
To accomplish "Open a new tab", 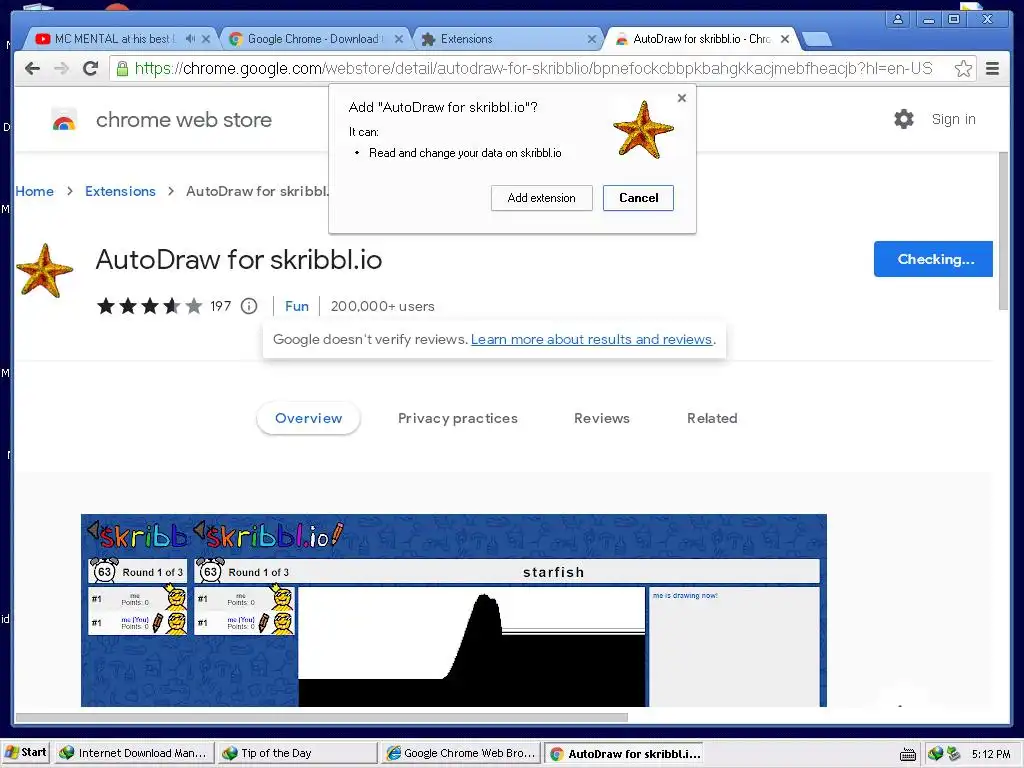I will pos(817,40).
